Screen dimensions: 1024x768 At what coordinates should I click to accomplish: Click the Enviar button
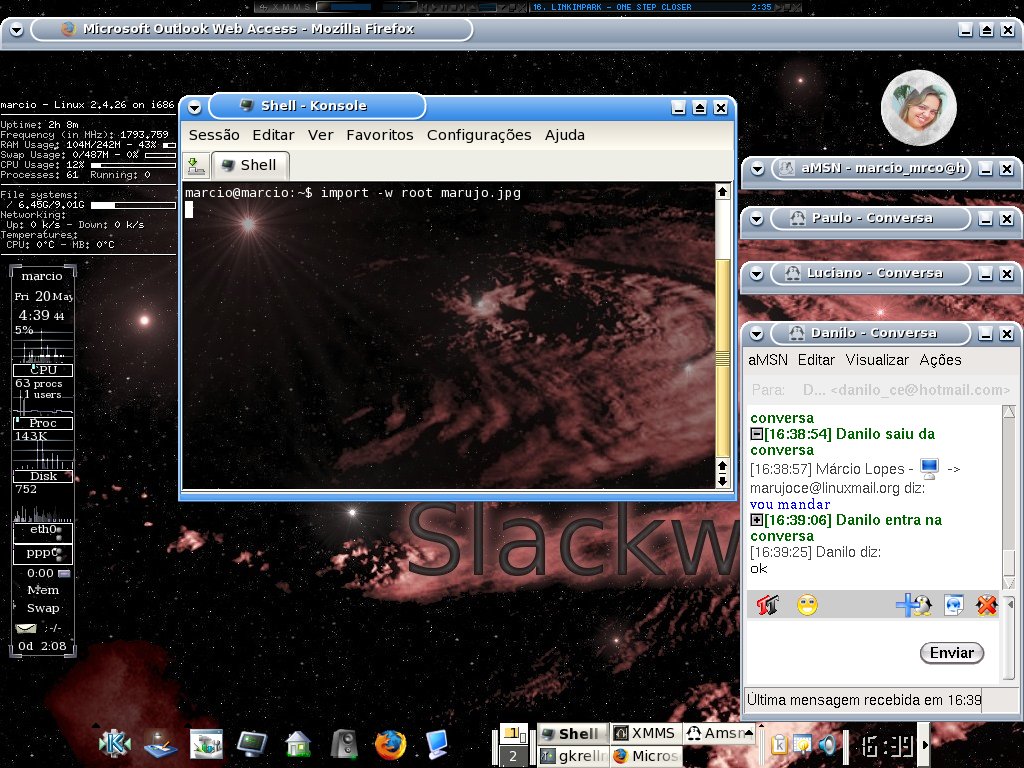point(952,652)
